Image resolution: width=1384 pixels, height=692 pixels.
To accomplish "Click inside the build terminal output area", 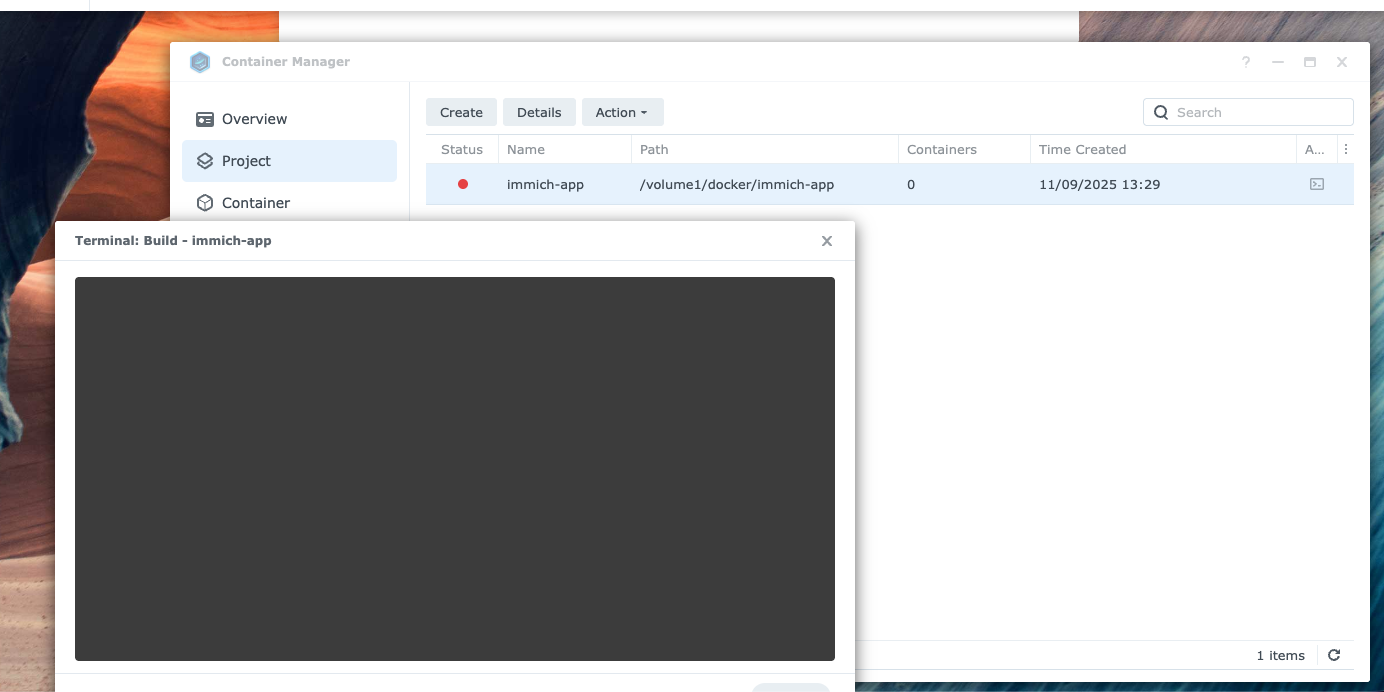I will pyautogui.click(x=455, y=469).
